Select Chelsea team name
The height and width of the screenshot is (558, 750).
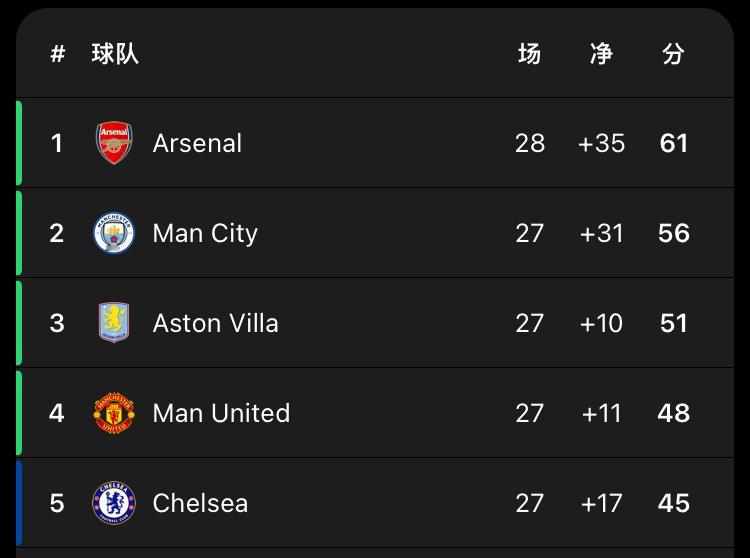(200, 503)
